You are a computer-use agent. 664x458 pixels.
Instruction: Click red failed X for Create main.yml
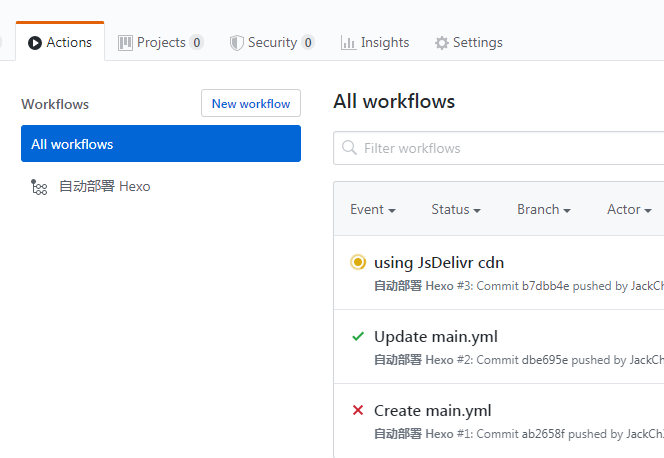coord(358,410)
